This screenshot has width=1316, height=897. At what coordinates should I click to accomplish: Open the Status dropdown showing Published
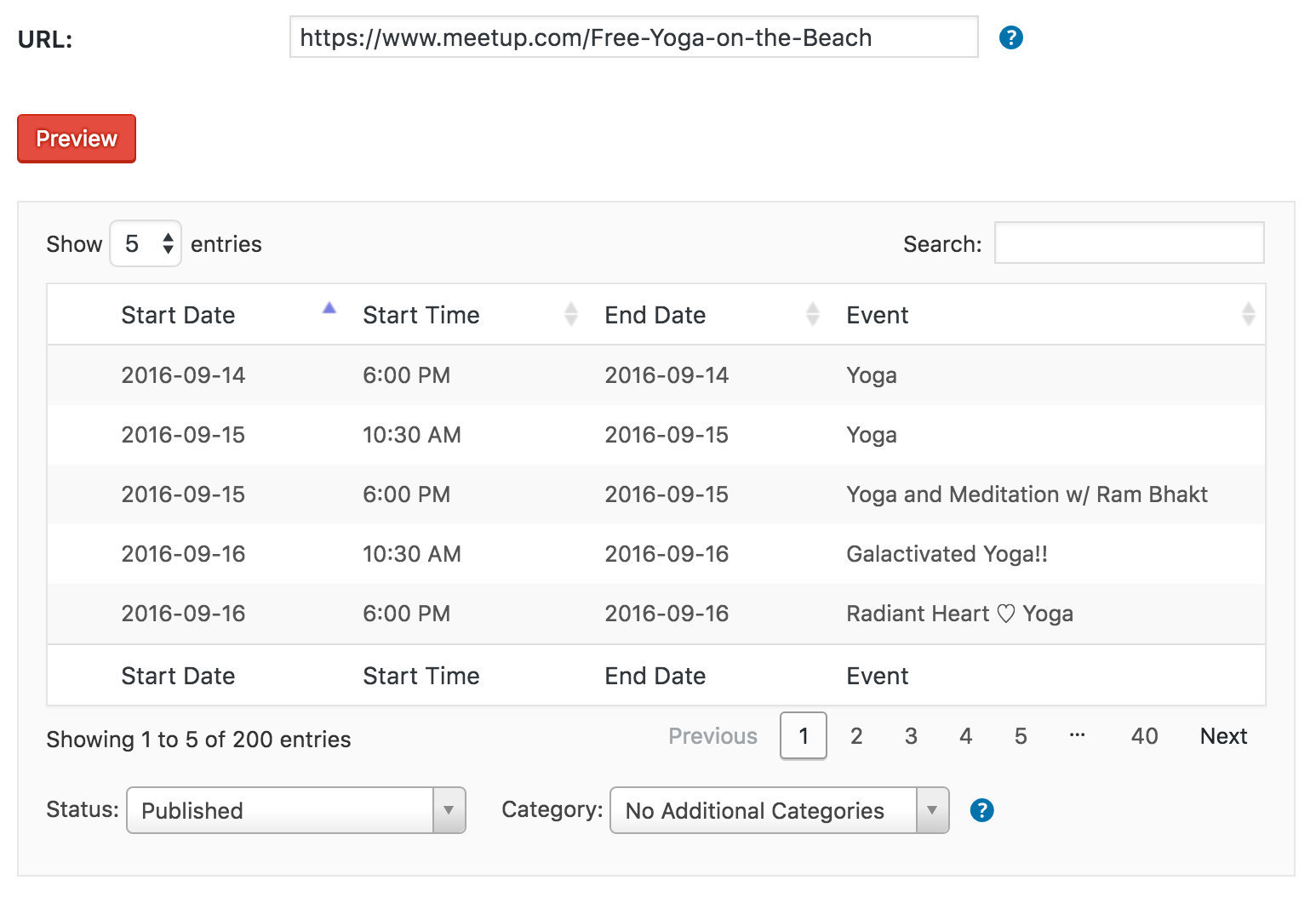pyautogui.click(x=296, y=810)
